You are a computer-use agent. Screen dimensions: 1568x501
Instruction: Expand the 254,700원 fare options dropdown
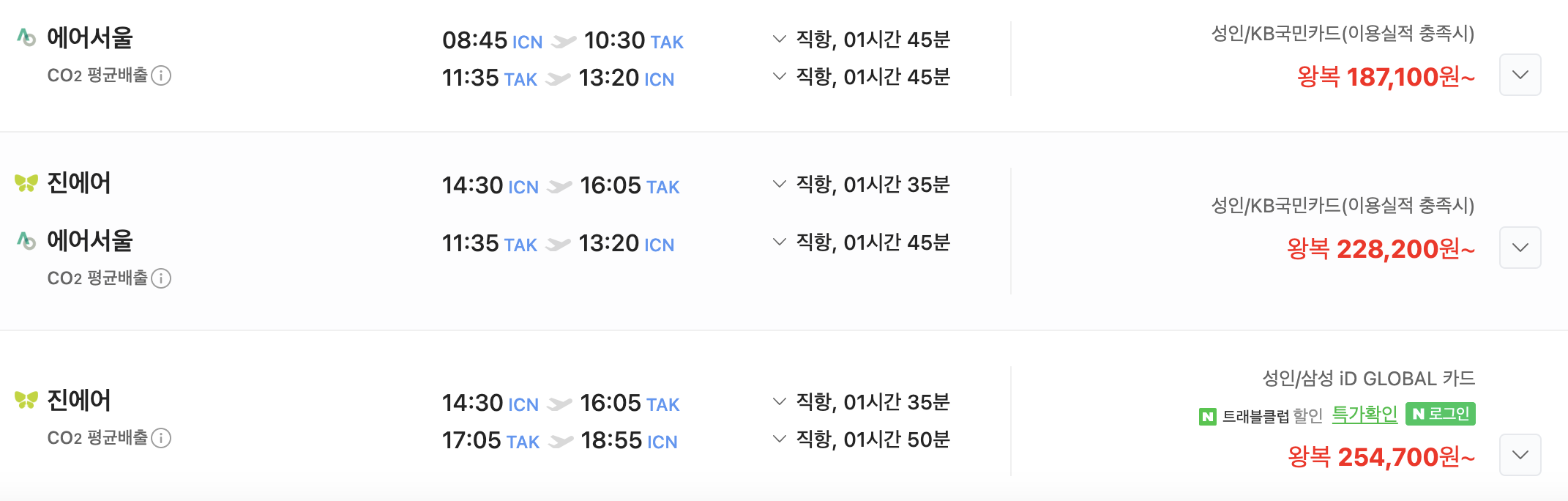1520,455
